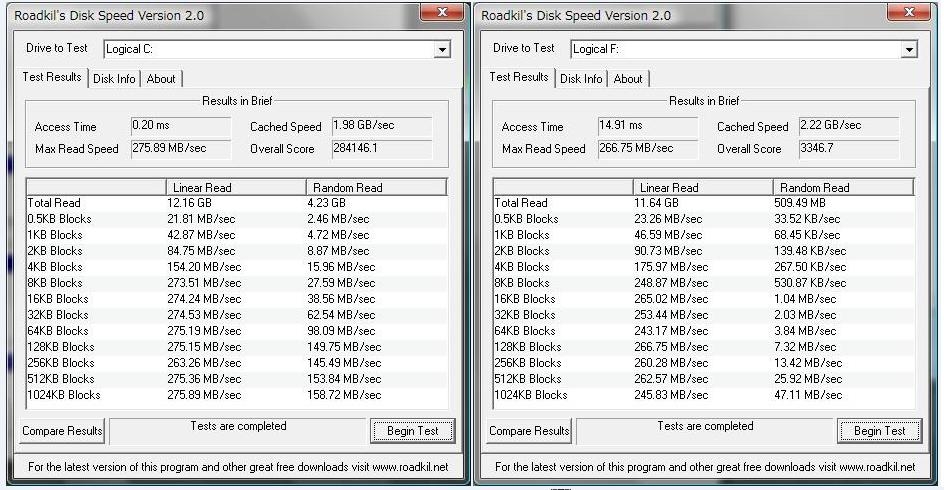Select linear value 273.51 MB/sec
Screen dimensions: 944x490
point(204,283)
